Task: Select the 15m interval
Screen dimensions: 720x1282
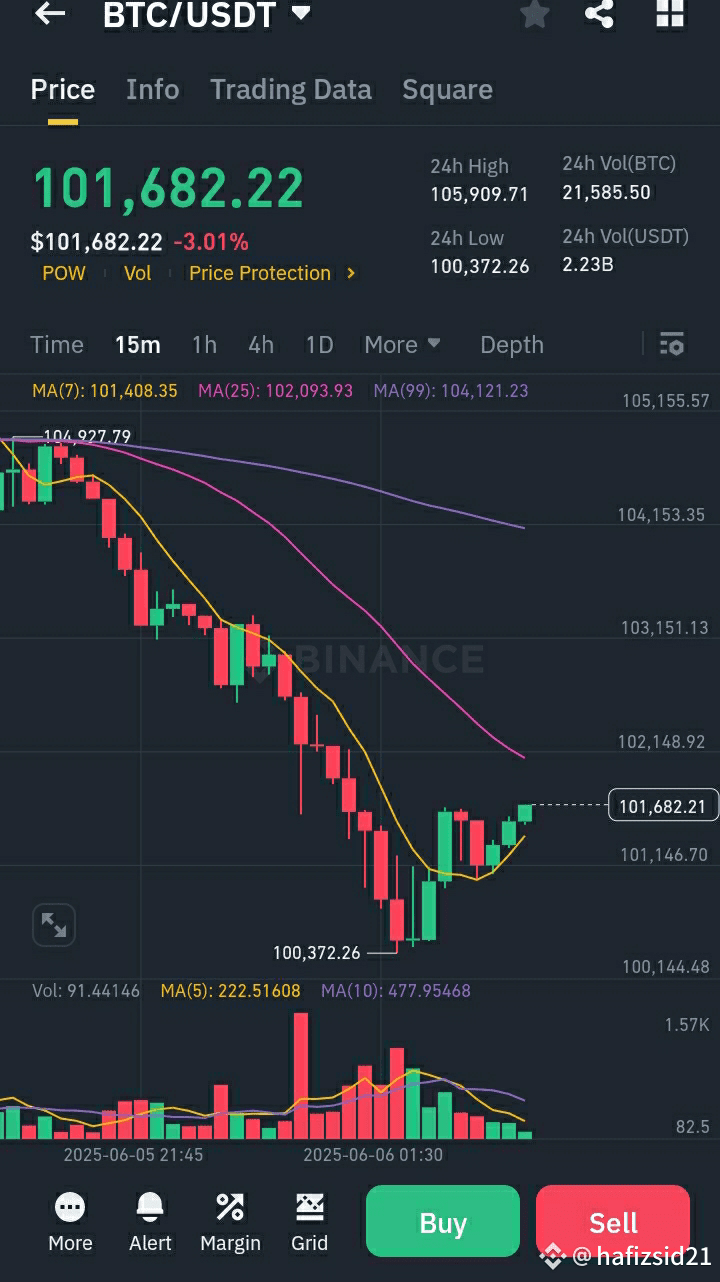Action: (x=138, y=345)
